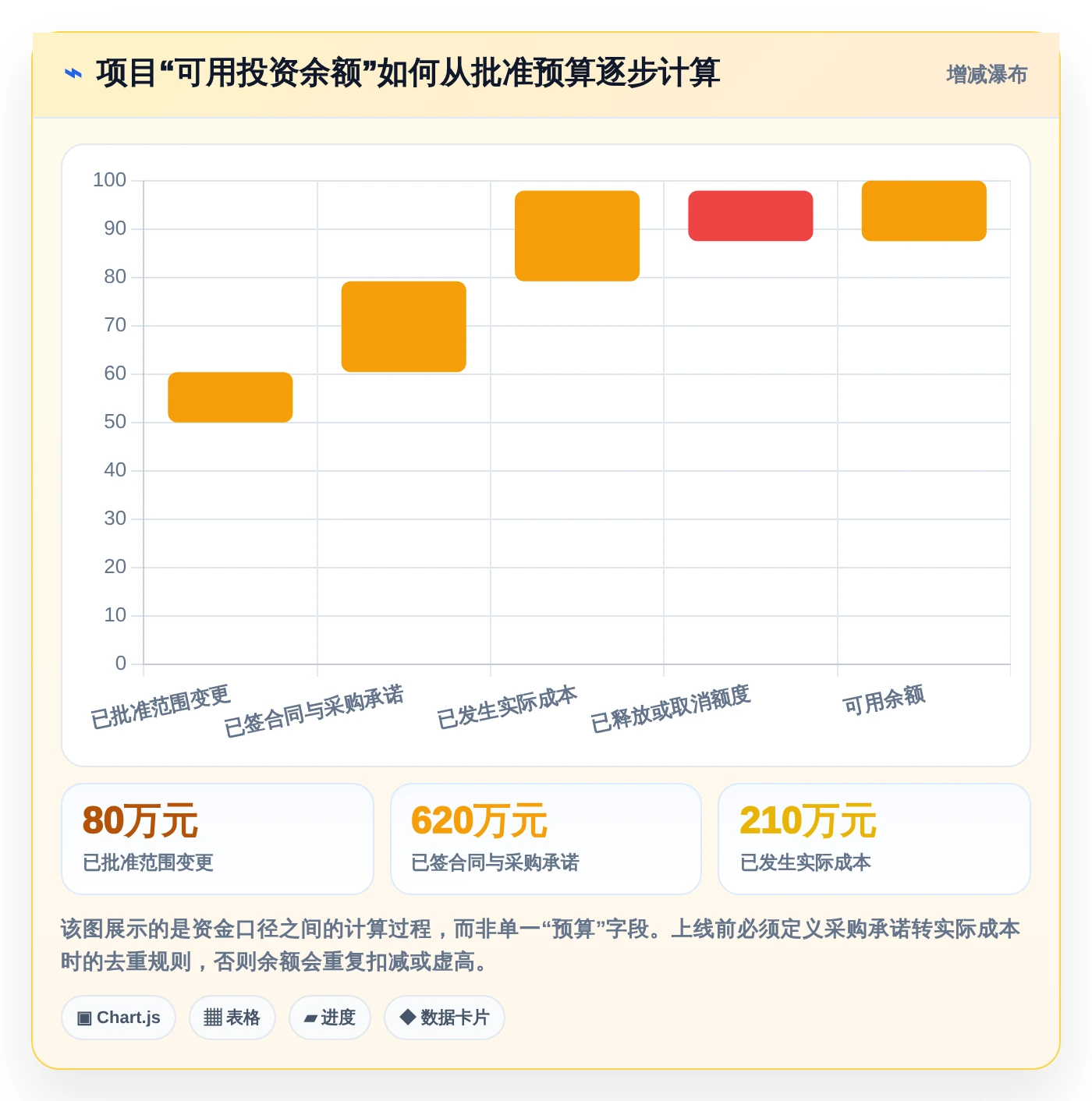Screen dimensions: 1092x1101
Task: Click the 50 y-axis tick label
Action: pos(115,422)
